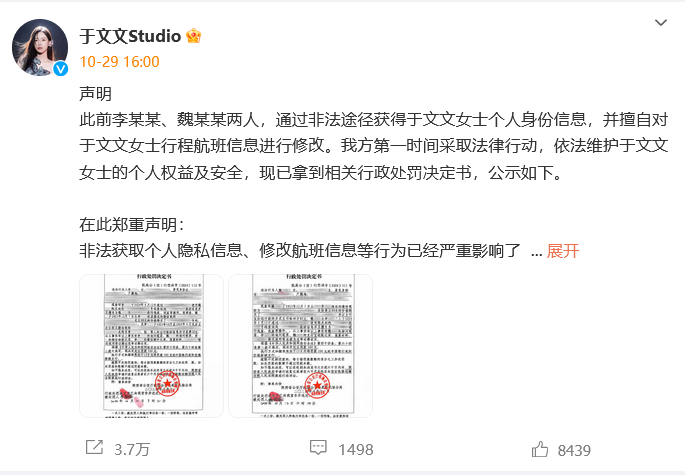Like the post with thumbs-up icon
The height and width of the screenshot is (475, 685).
coord(540,449)
